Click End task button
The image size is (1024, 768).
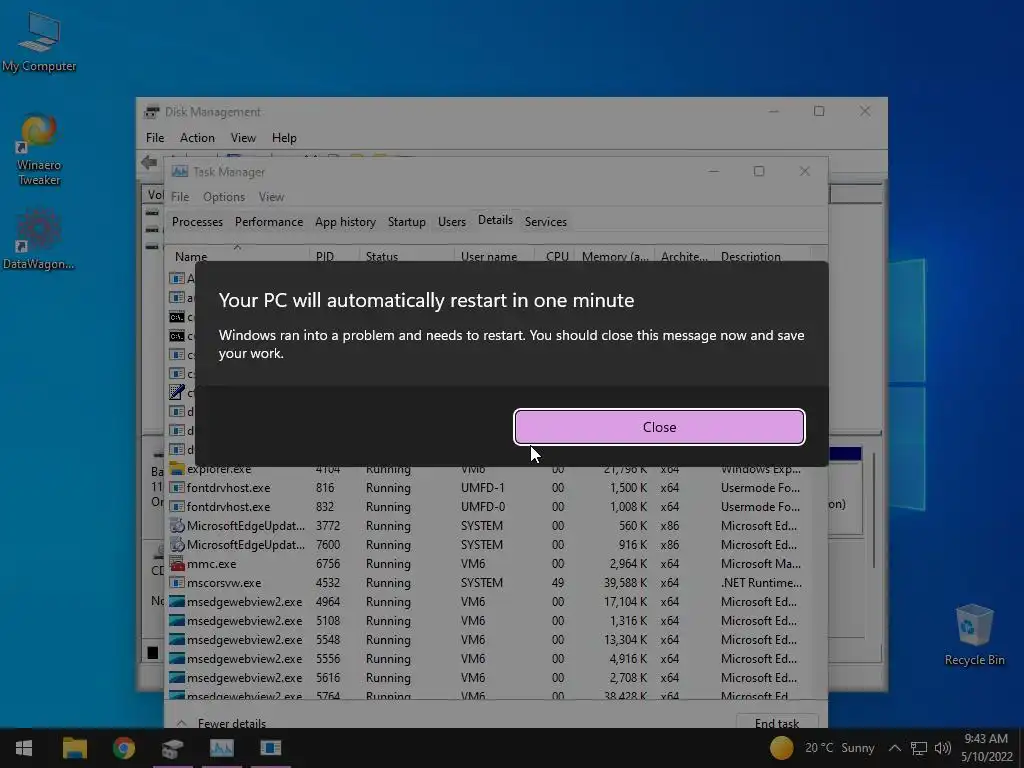(776, 722)
